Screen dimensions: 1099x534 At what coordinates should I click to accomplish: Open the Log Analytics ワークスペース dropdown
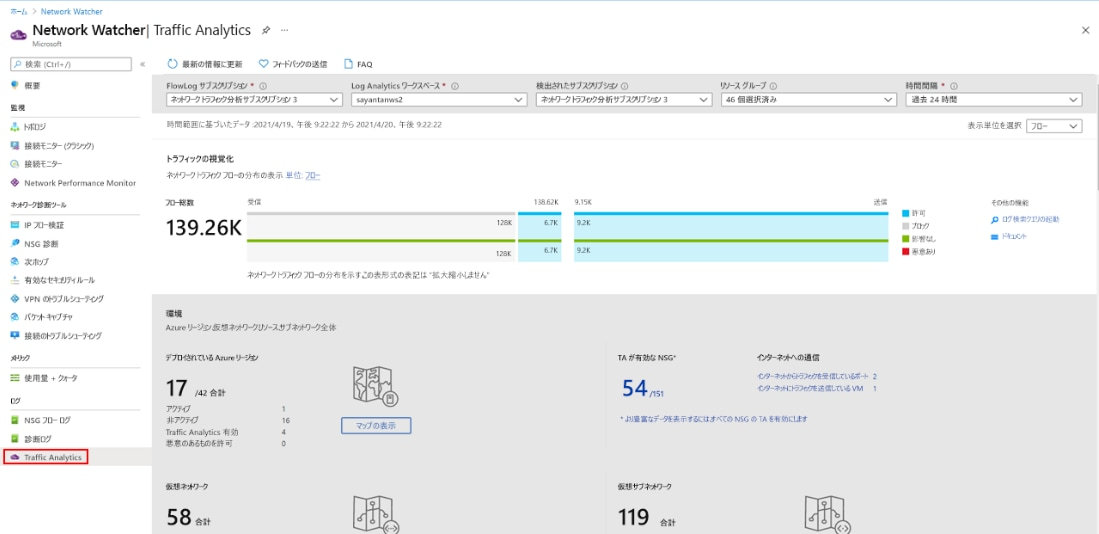[x=439, y=100]
